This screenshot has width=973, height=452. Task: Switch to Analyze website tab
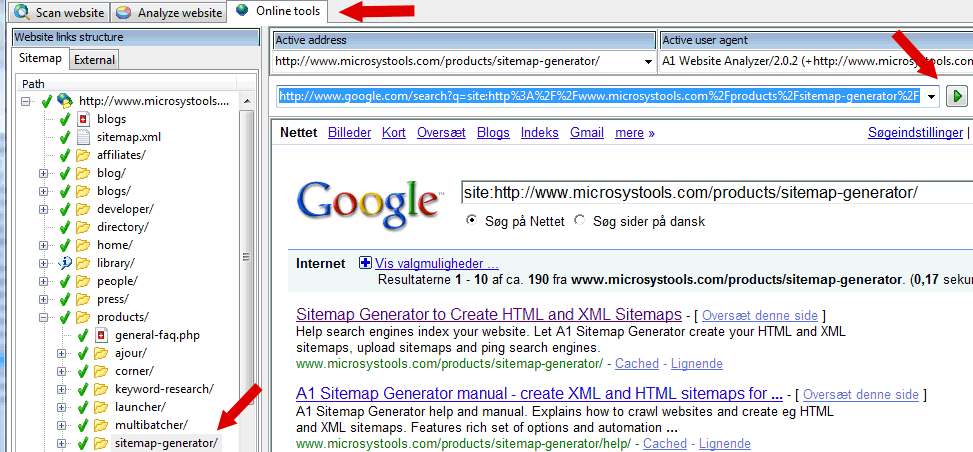[x=169, y=12]
